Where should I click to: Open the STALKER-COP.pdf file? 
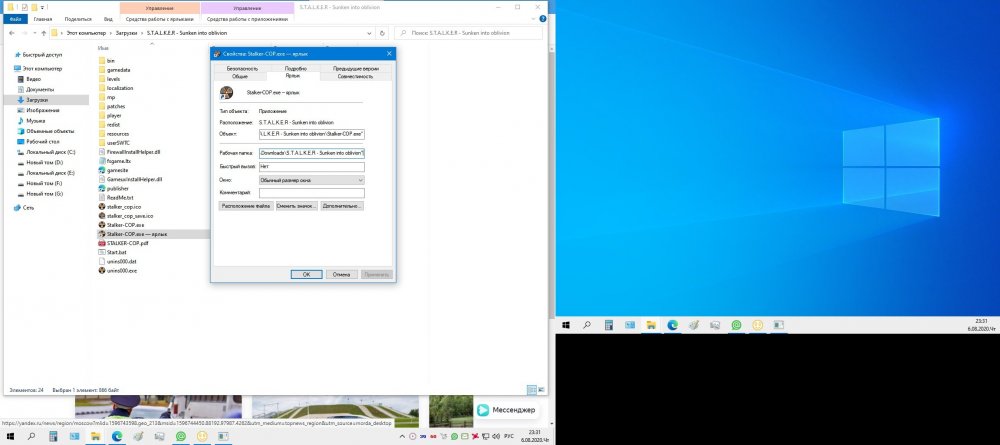click(x=127, y=243)
